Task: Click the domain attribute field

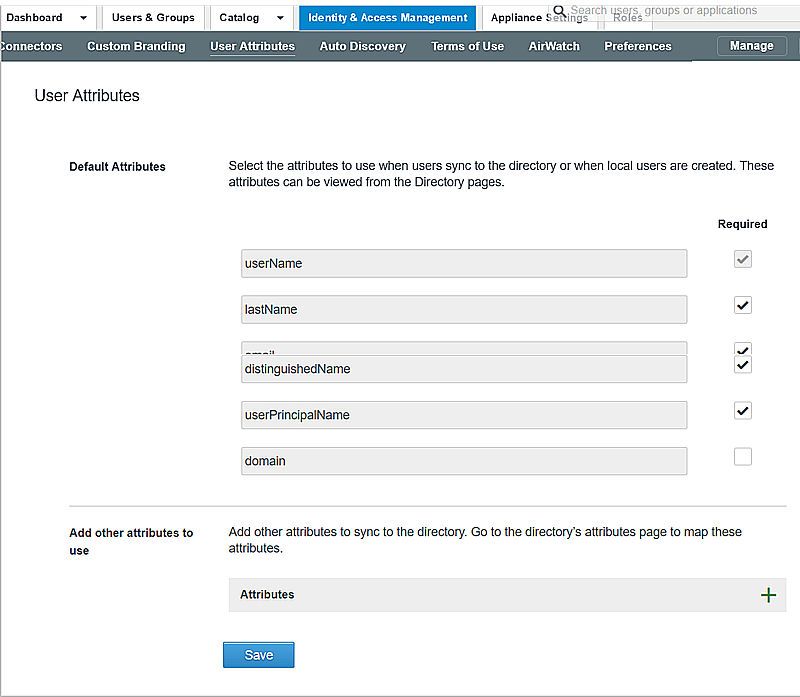Action: click(x=464, y=461)
